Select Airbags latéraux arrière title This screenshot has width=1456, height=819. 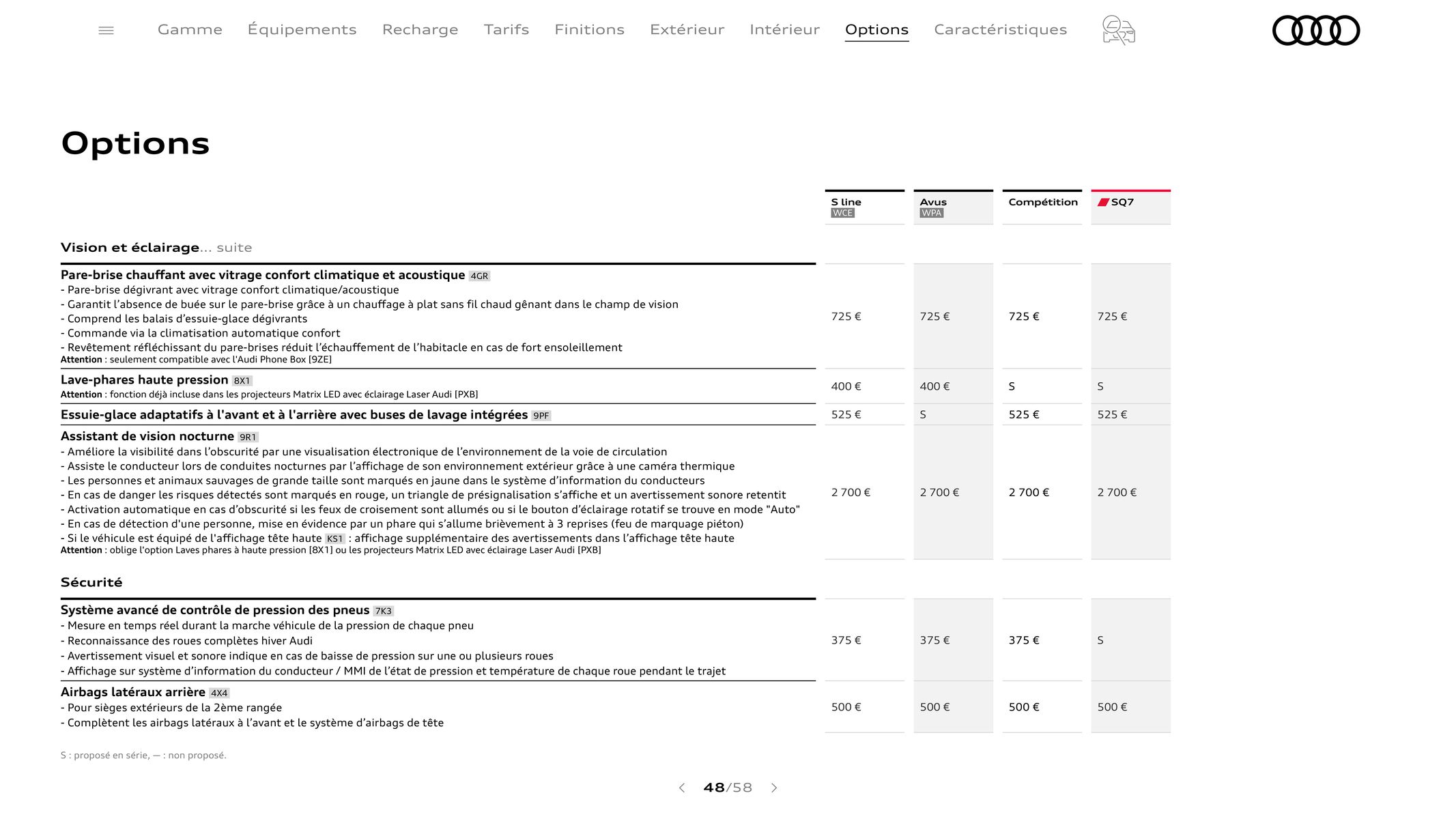[133, 692]
